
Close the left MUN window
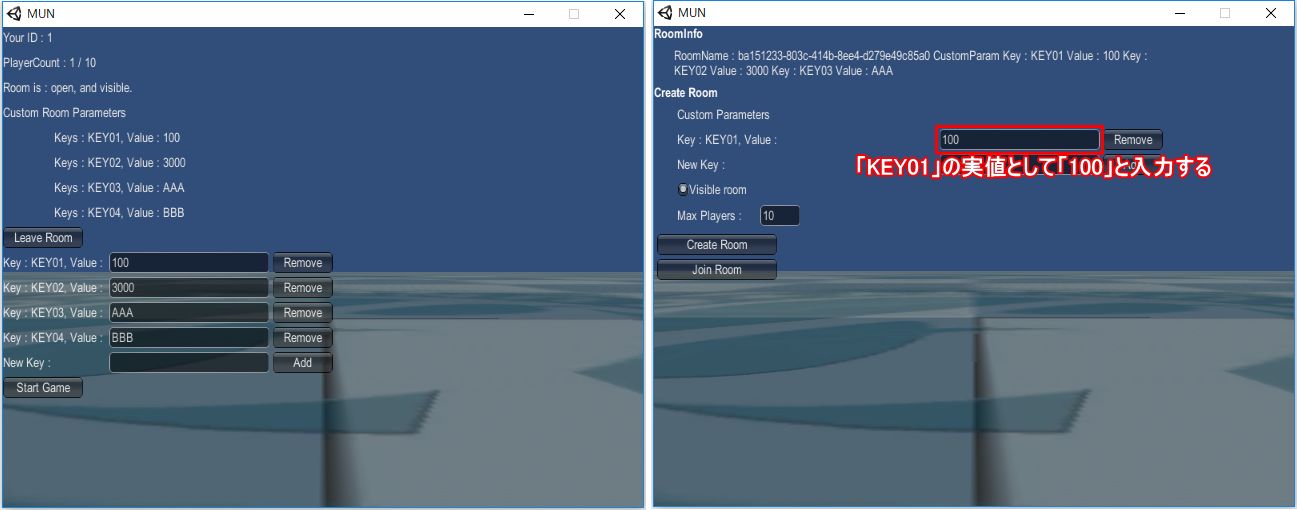(x=620, y=14)
